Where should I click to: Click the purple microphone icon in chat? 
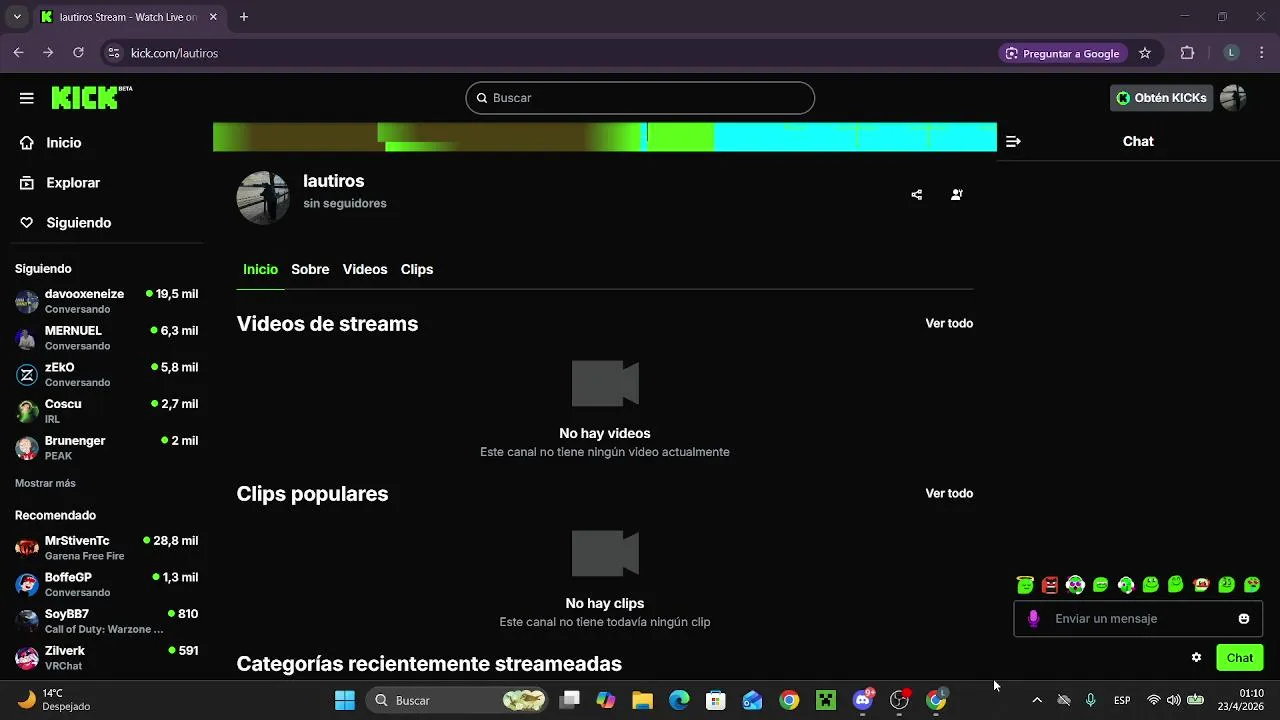tap(1034, 619)
